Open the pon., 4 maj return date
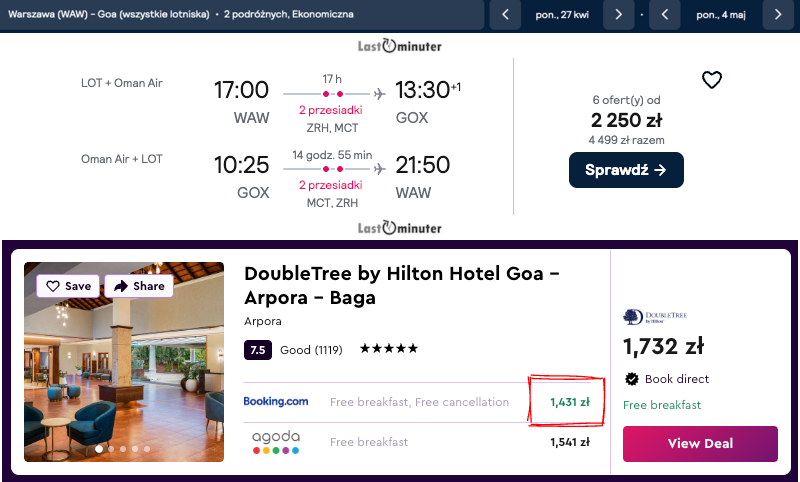Screen dimensions: 800x482 click(722, 15)
